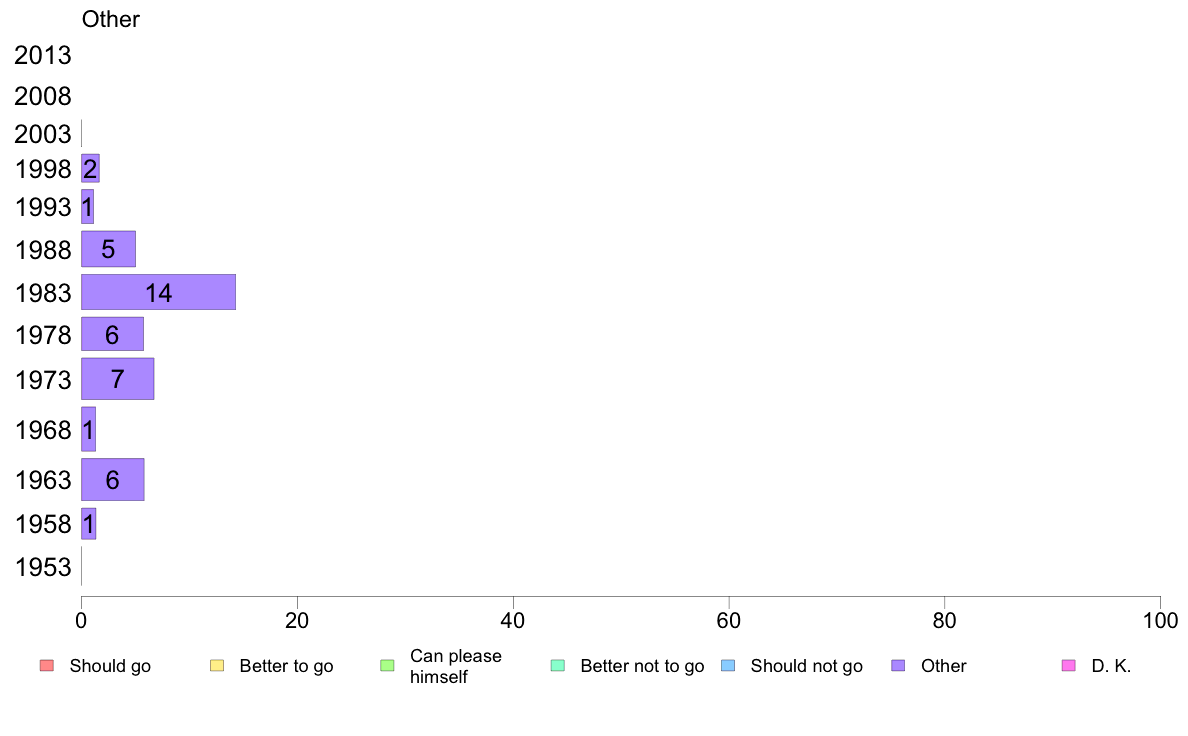Toggle the Should go legend label

click(110, 666)
